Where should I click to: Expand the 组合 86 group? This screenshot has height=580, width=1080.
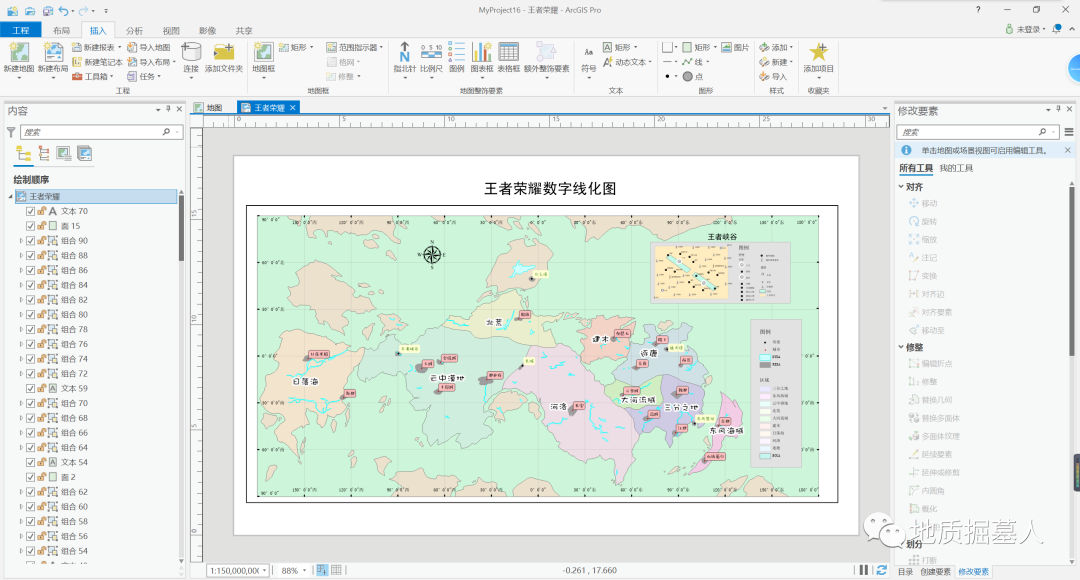[21, 270]
